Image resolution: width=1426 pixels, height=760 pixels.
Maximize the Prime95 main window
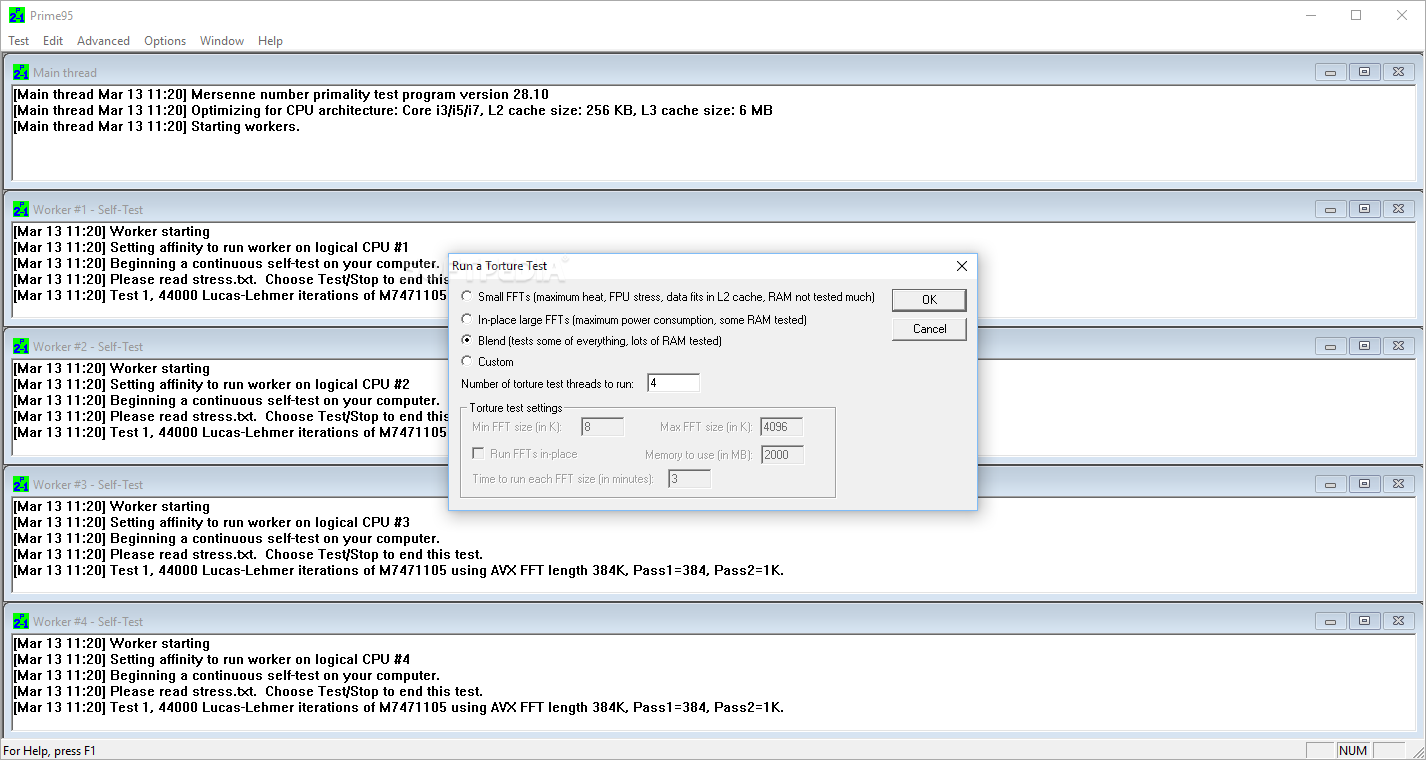pyautogui.click(x=1356, y=15)
